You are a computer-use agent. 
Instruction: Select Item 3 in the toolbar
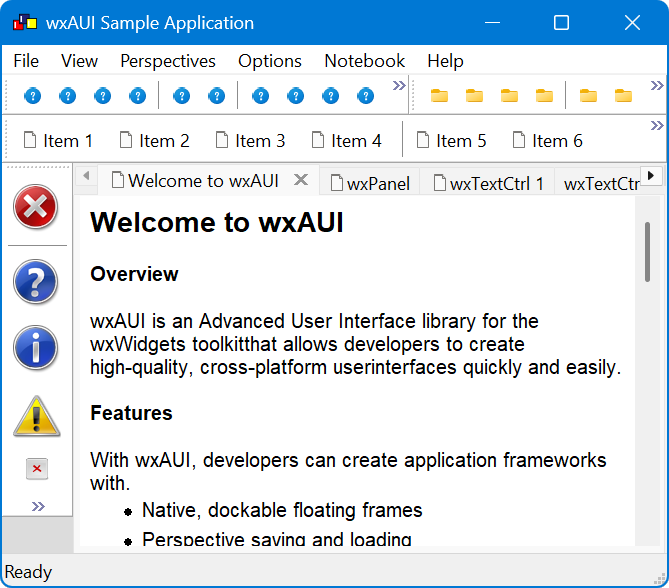click(250, 140)
